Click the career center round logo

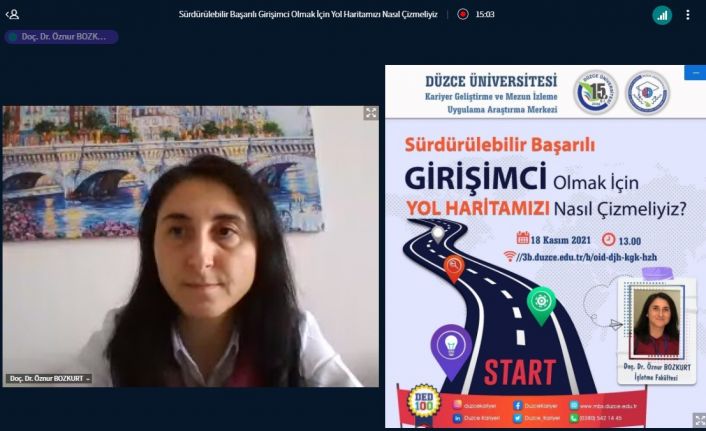647,92
